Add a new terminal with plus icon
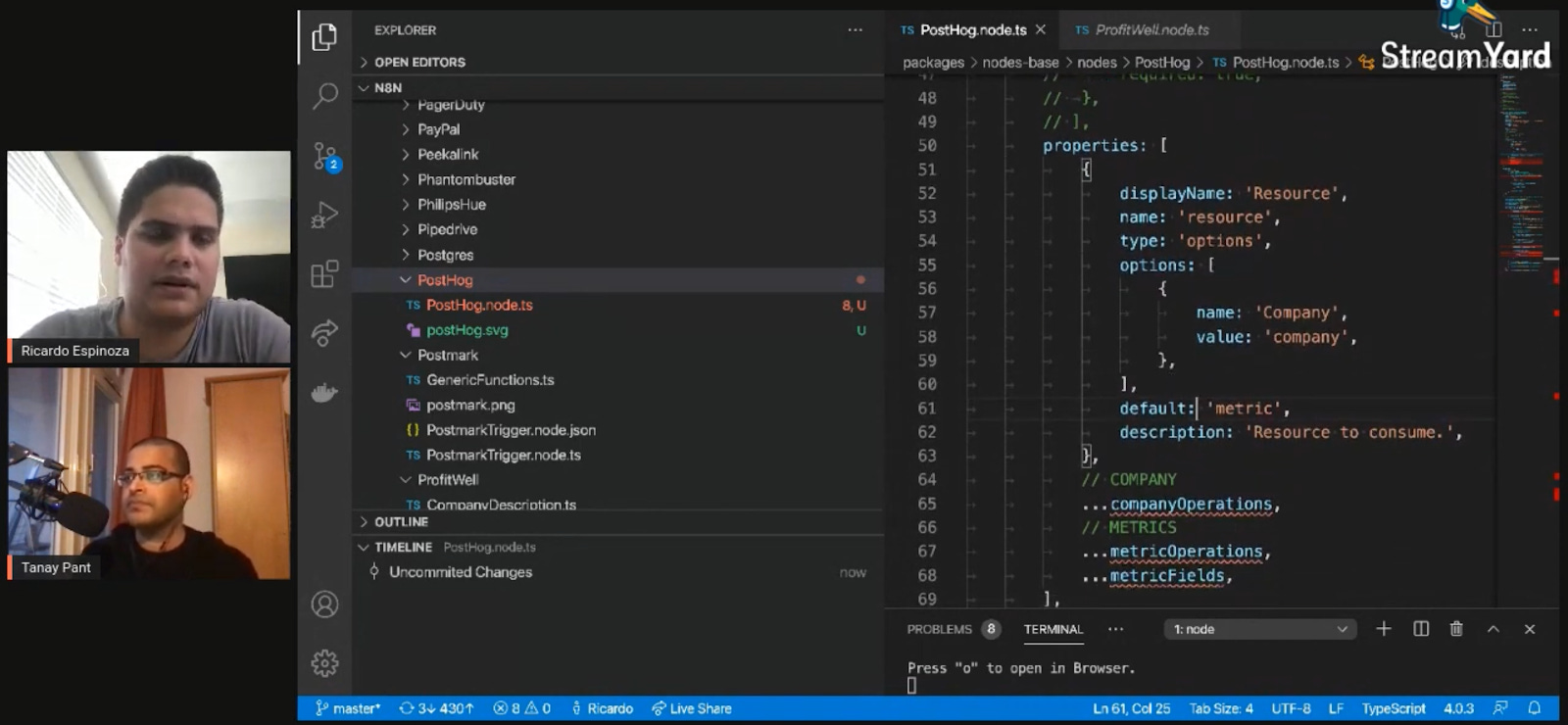1568x725 pixels. tap(1384, 629)
